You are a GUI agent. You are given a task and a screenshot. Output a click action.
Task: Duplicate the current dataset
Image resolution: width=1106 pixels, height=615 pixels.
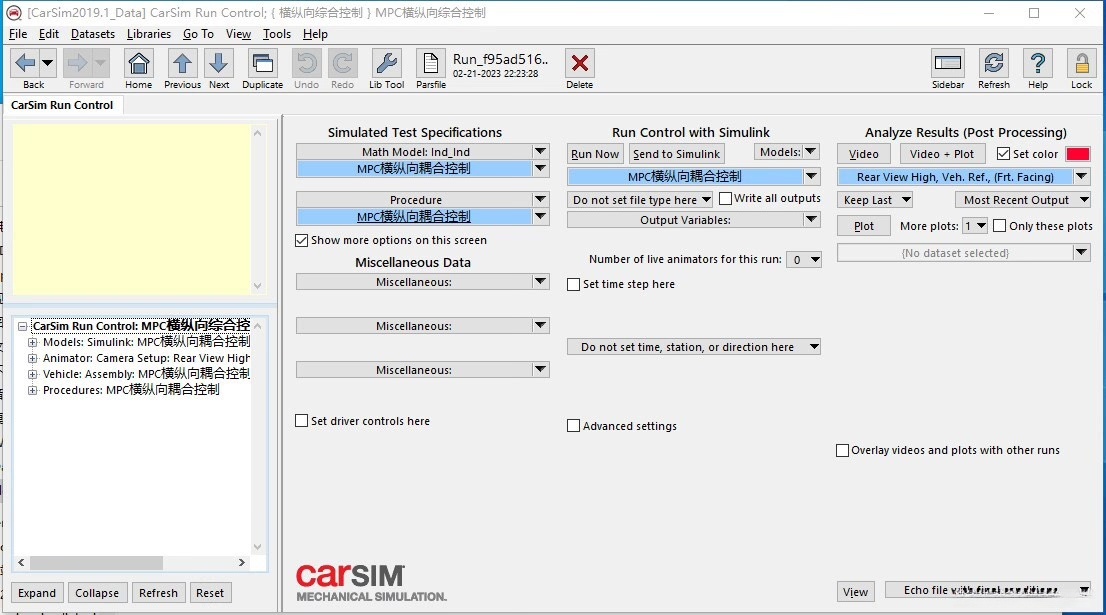pyautogui.click(x=262, y=63)
